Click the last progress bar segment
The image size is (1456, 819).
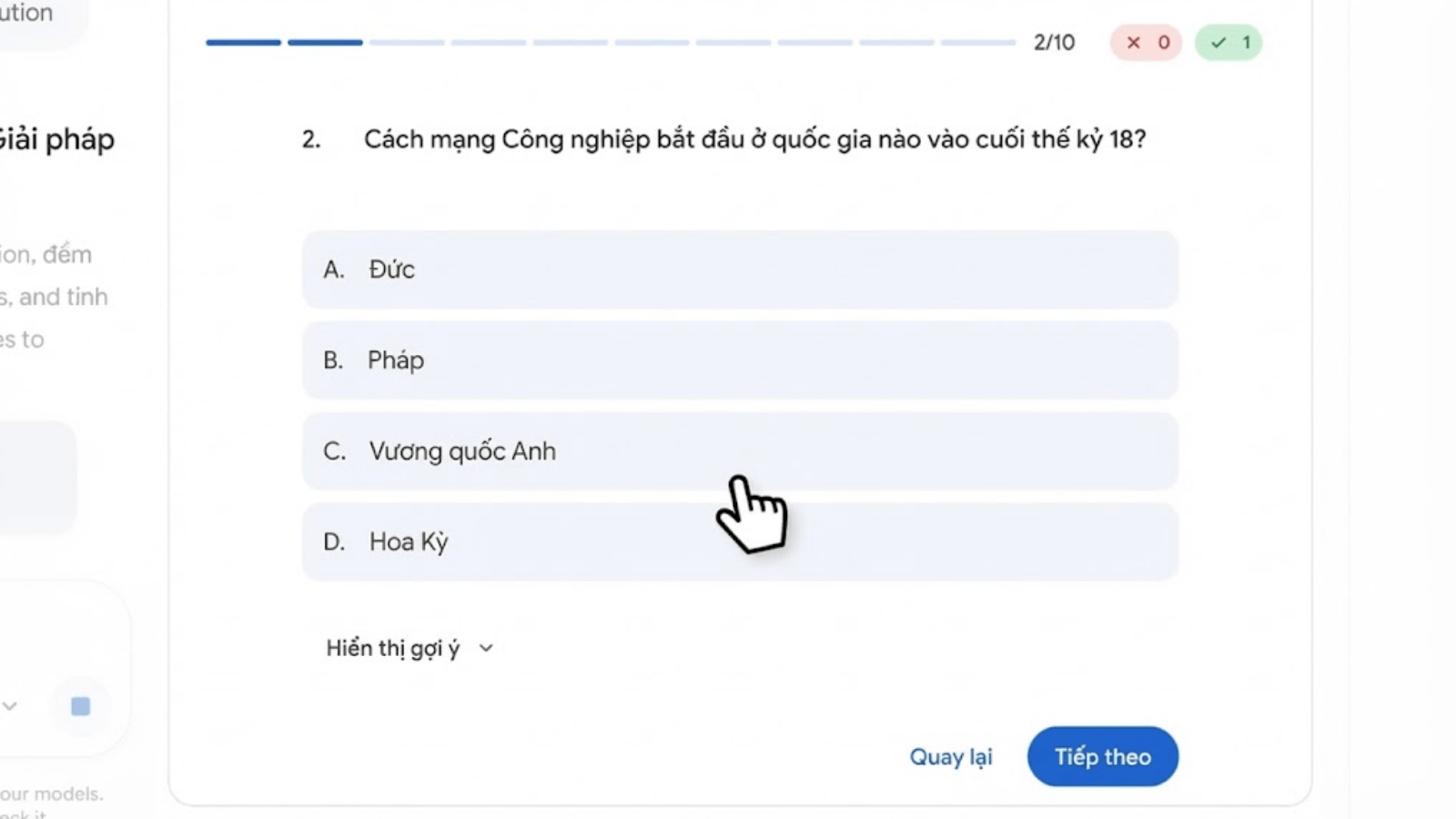(x=977, y=42)
